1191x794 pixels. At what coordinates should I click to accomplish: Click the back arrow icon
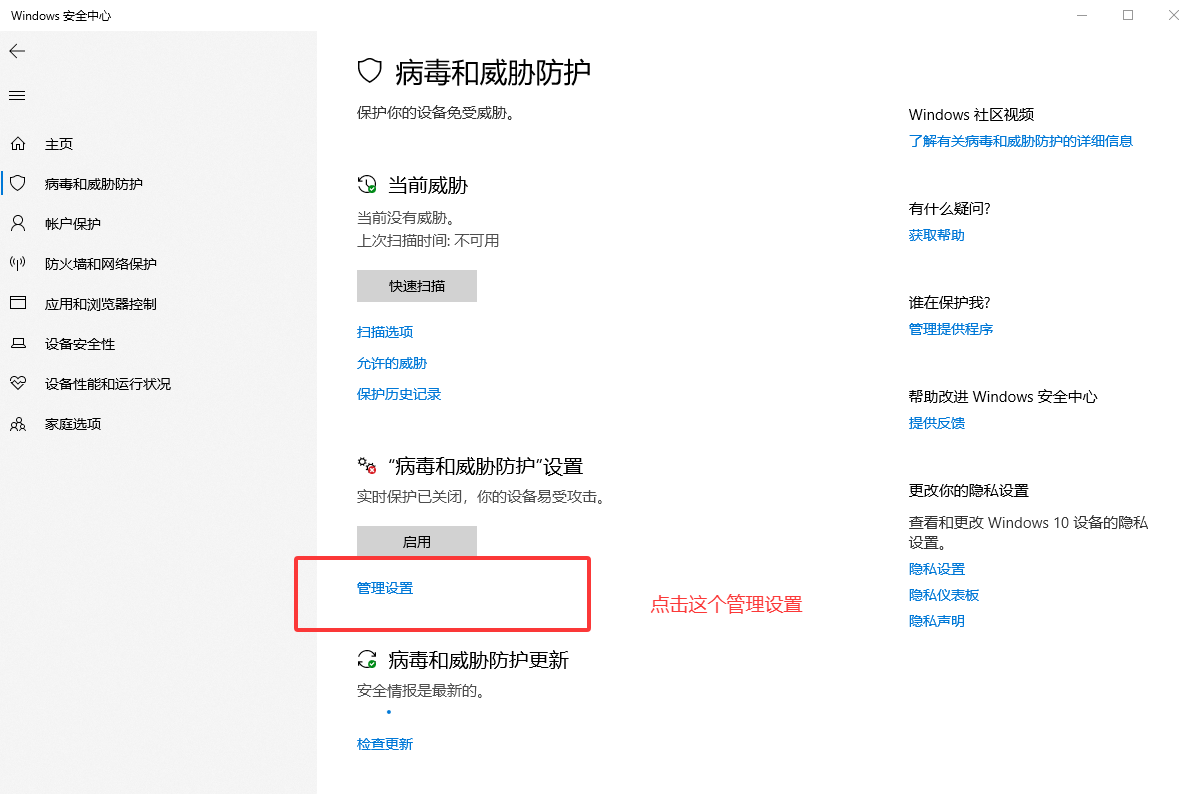(17, 51)
